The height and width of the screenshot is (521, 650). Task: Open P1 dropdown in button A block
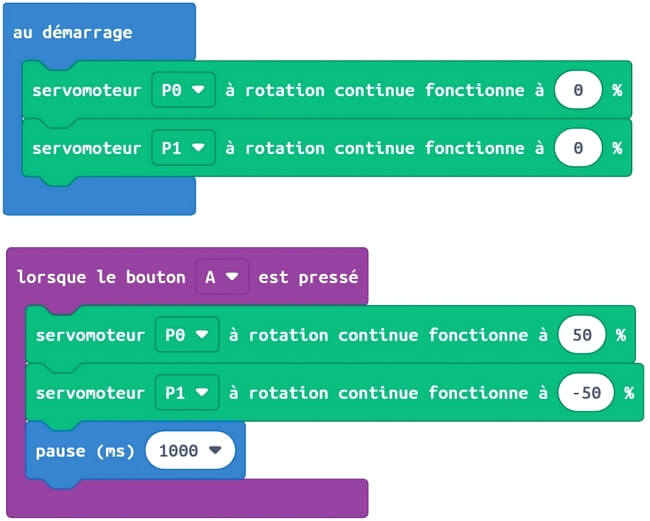tap(187, 393)
